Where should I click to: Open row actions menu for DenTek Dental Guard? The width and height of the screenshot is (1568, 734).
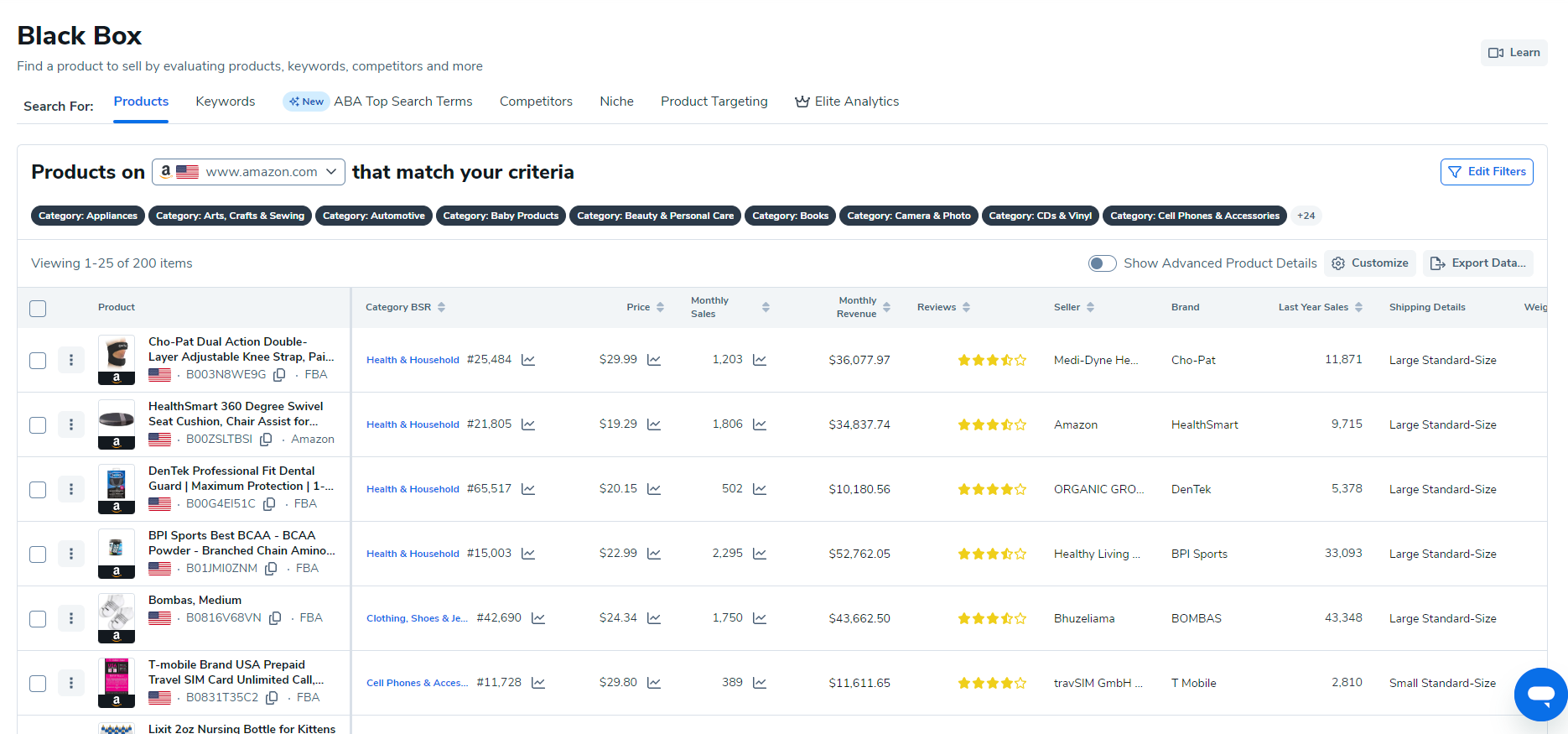point(71,489)
